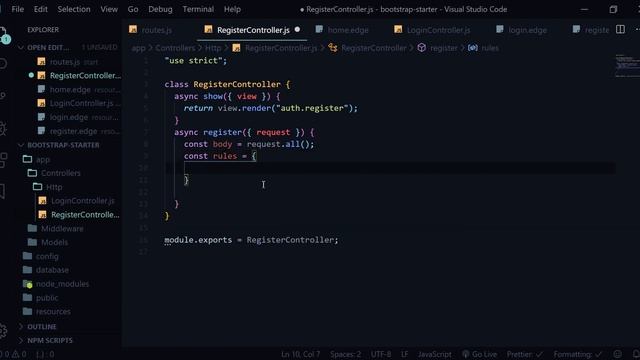Click the app folder icon in explorer

tap(27, 159)
